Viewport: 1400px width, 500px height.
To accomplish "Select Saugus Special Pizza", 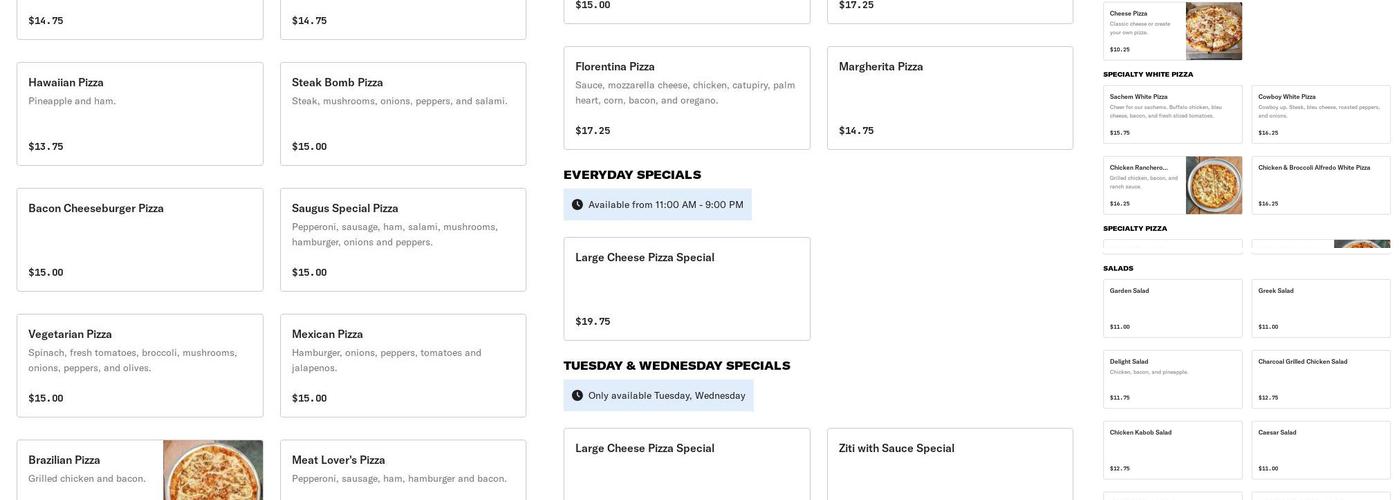I will coord(403,240).
